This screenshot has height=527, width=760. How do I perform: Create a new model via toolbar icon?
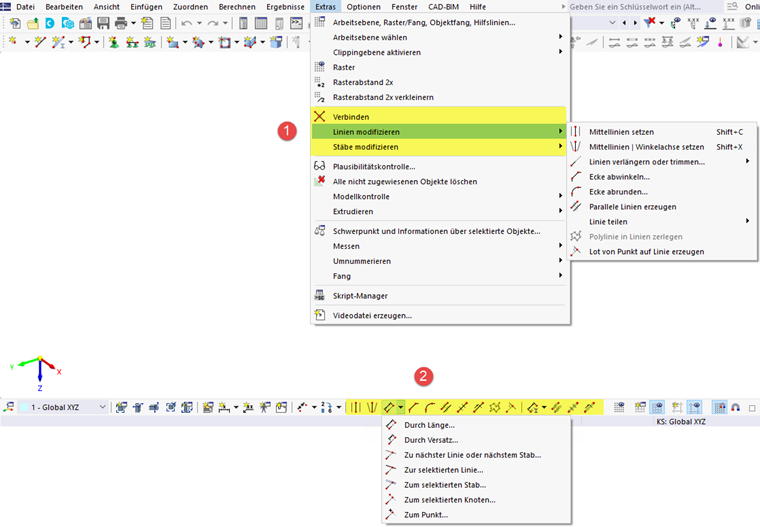pos(15,23)
